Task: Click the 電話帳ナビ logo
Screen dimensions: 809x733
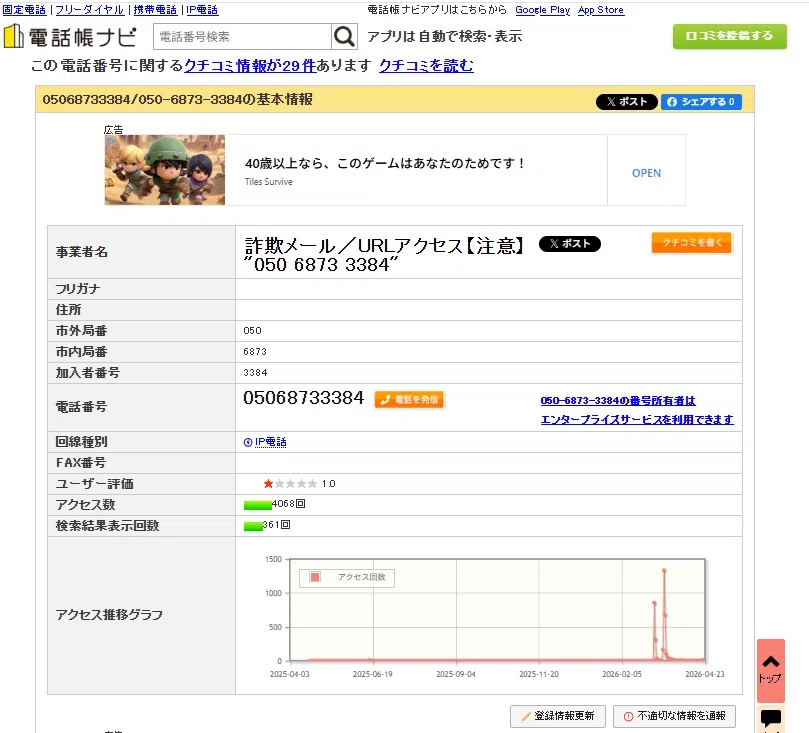Action: tap(70, 37)
